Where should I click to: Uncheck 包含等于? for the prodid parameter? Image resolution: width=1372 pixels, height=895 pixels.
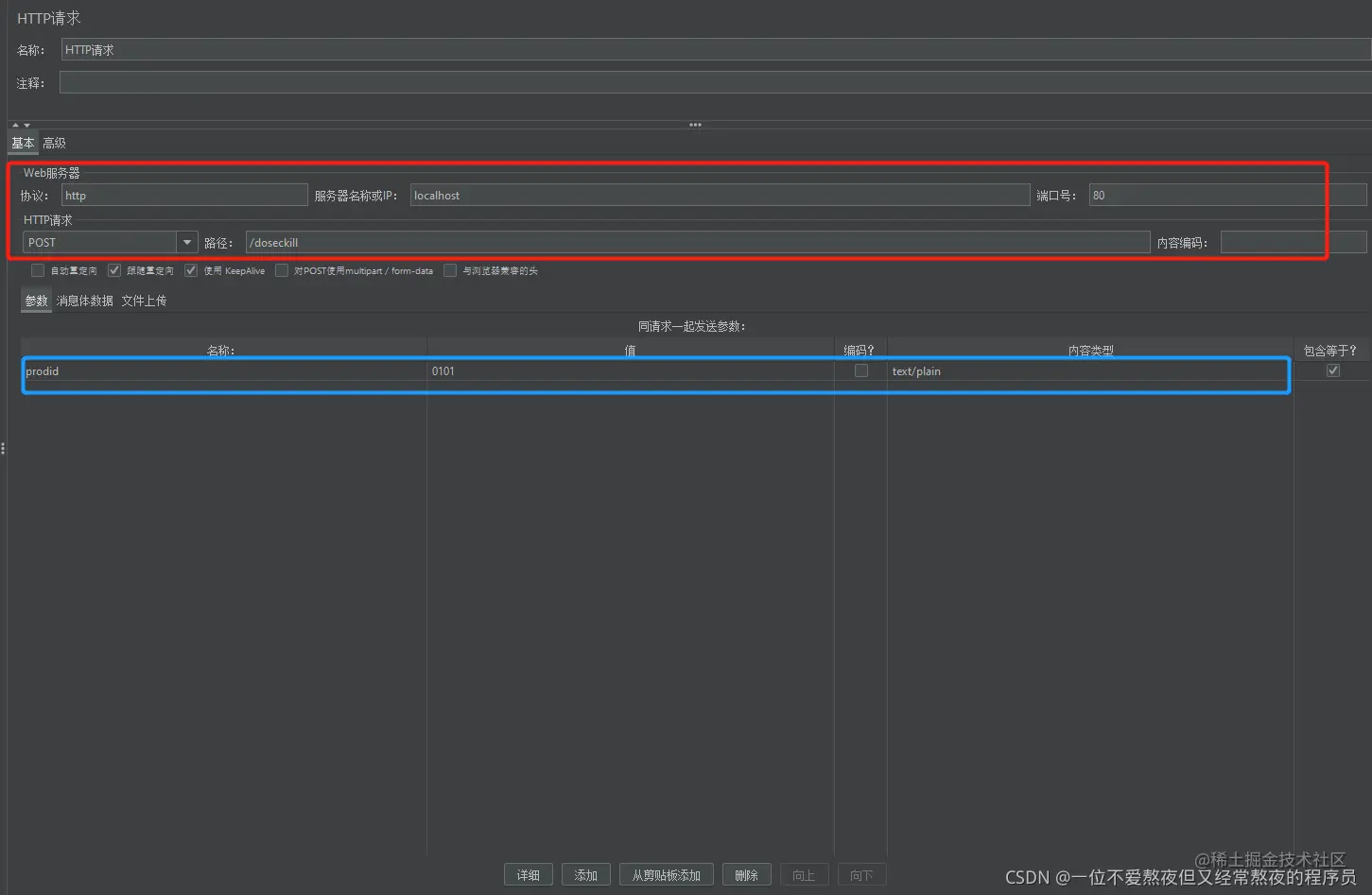(x=1333, y=370)
